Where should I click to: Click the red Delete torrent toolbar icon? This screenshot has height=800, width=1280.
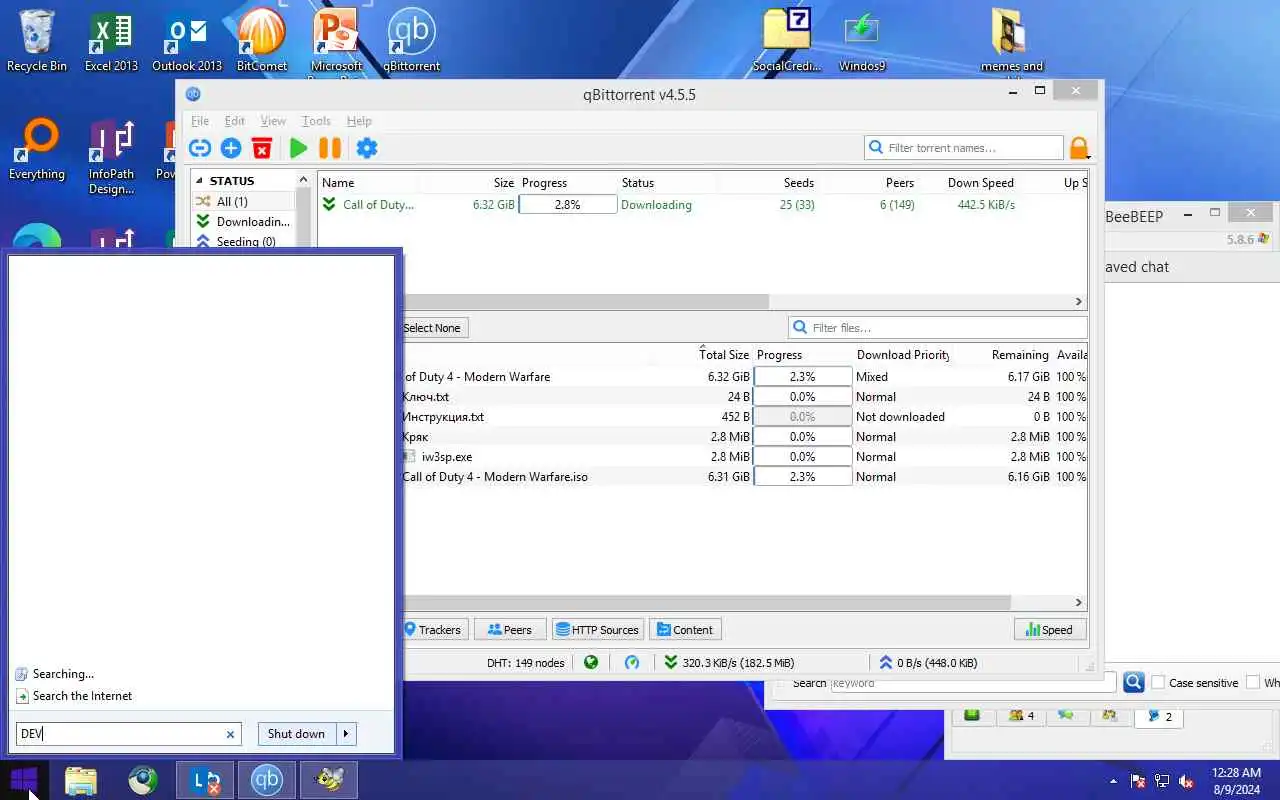click(262, 148)
